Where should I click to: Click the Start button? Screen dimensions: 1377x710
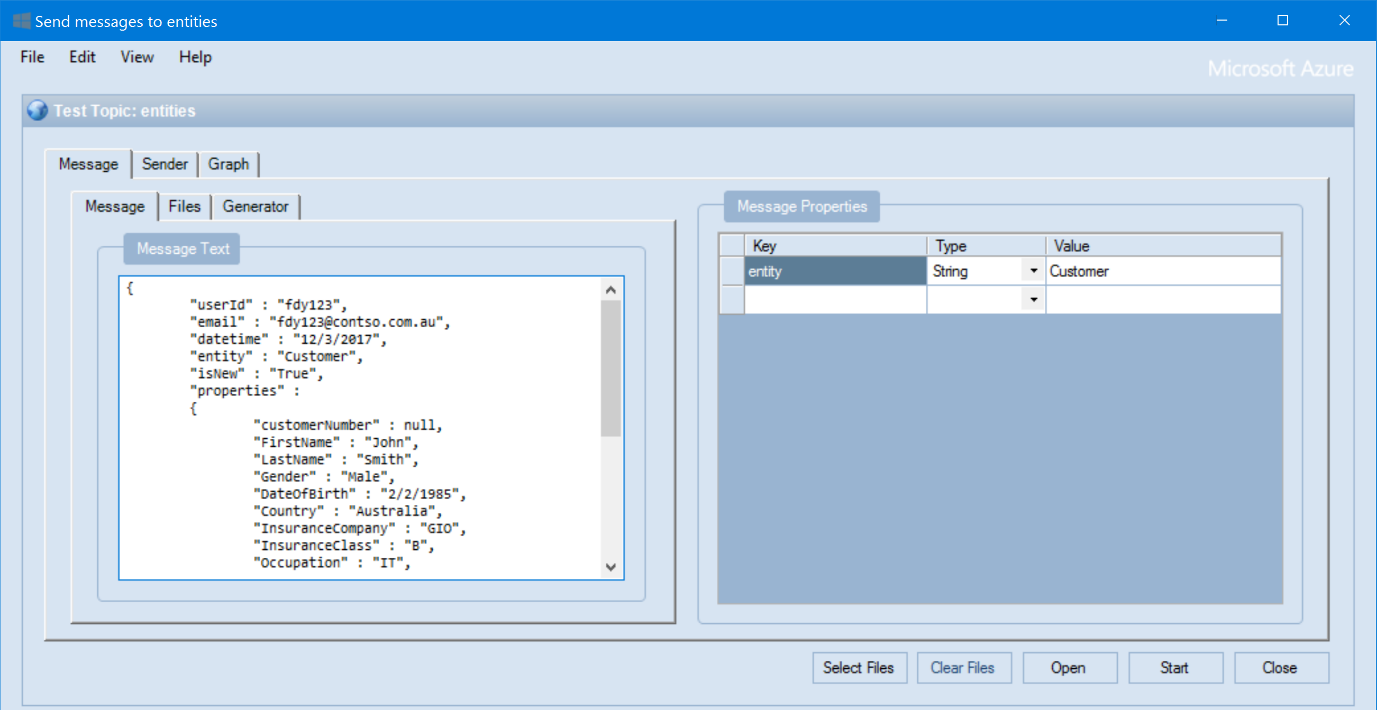[1175, 668]
